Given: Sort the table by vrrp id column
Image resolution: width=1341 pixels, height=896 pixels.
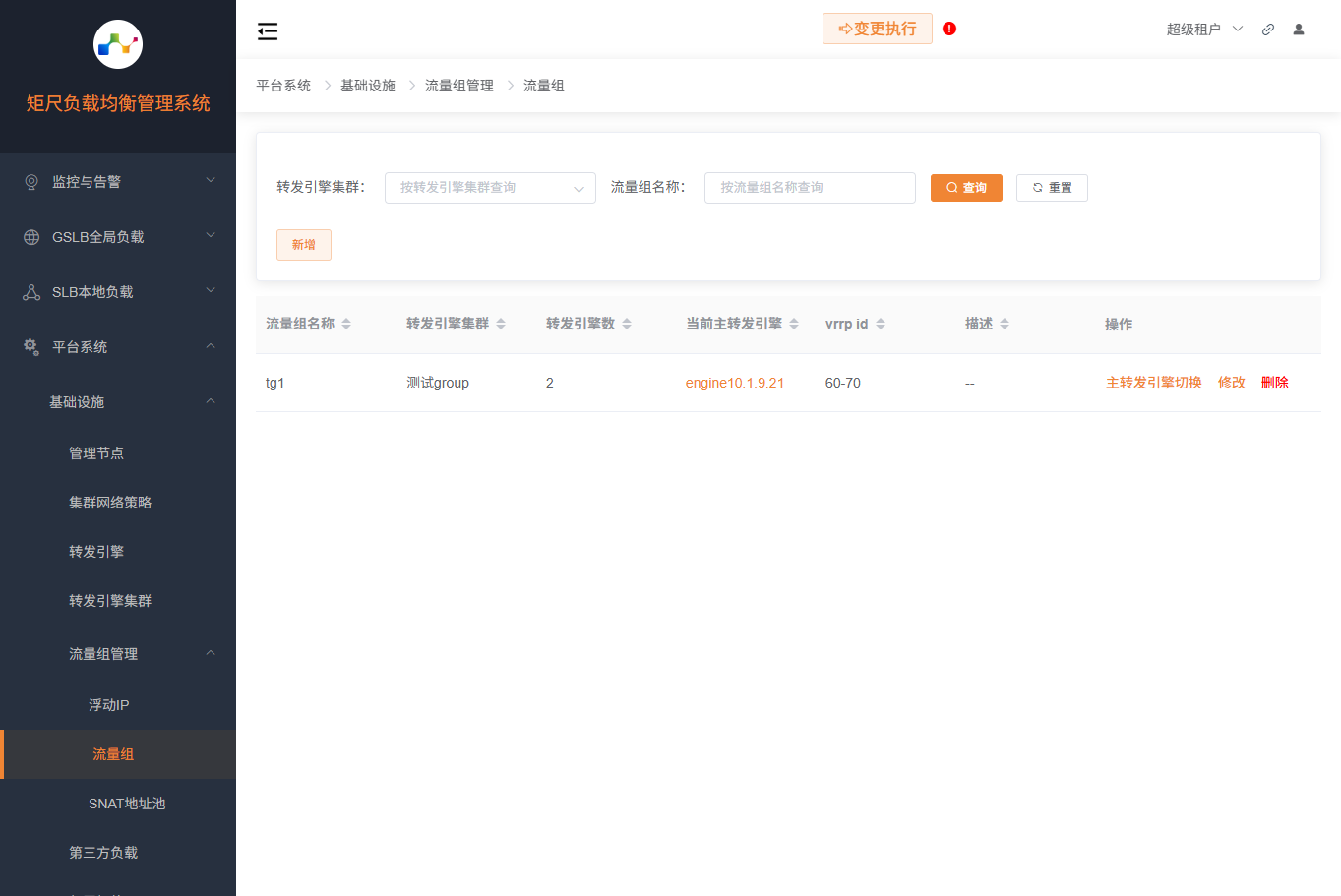Looking at the screenshot, I should pyautogui.click(x=880, y=323).
